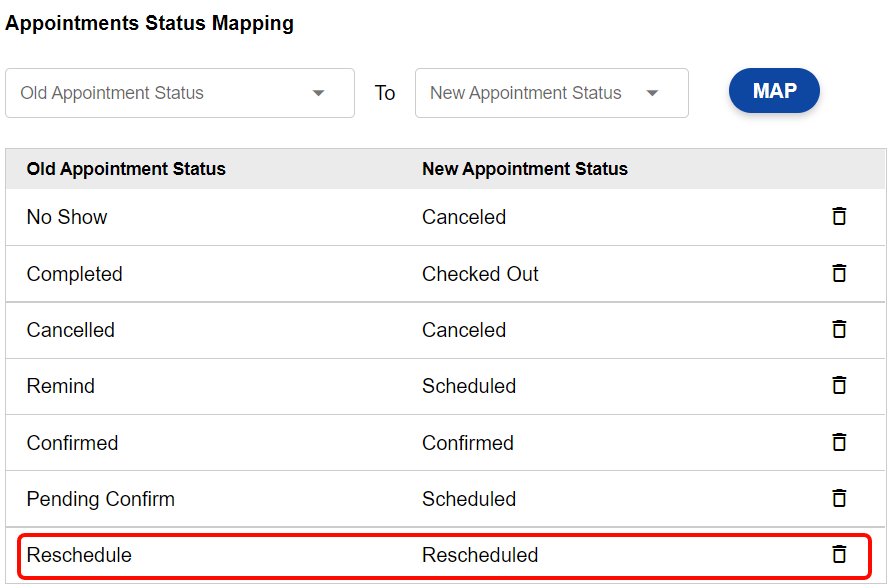Delete the Remind to Scheduled mapping
The image size is (890, 587).
[x=839, y=386]
